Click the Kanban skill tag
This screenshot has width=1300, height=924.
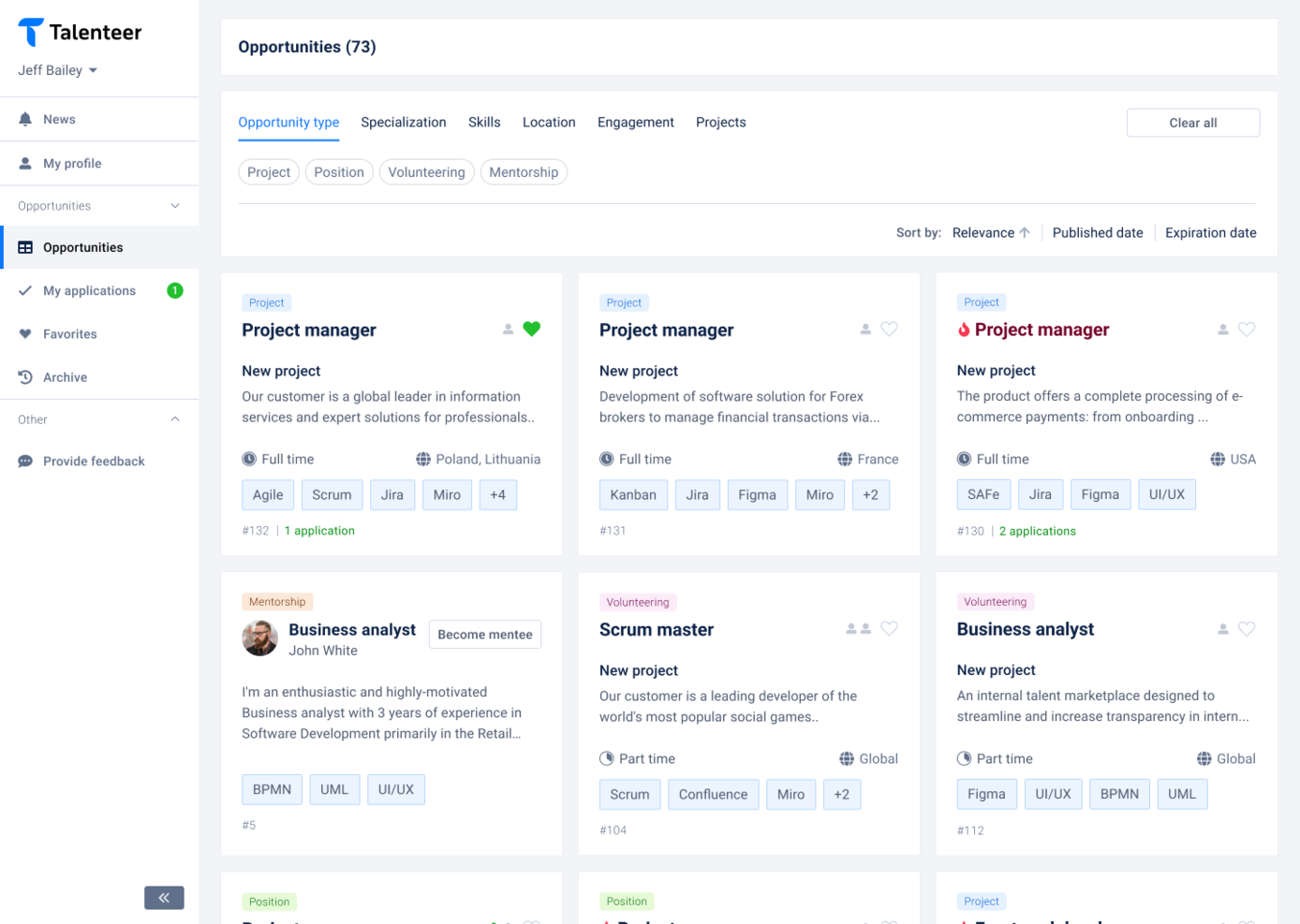tap(633, 495)
